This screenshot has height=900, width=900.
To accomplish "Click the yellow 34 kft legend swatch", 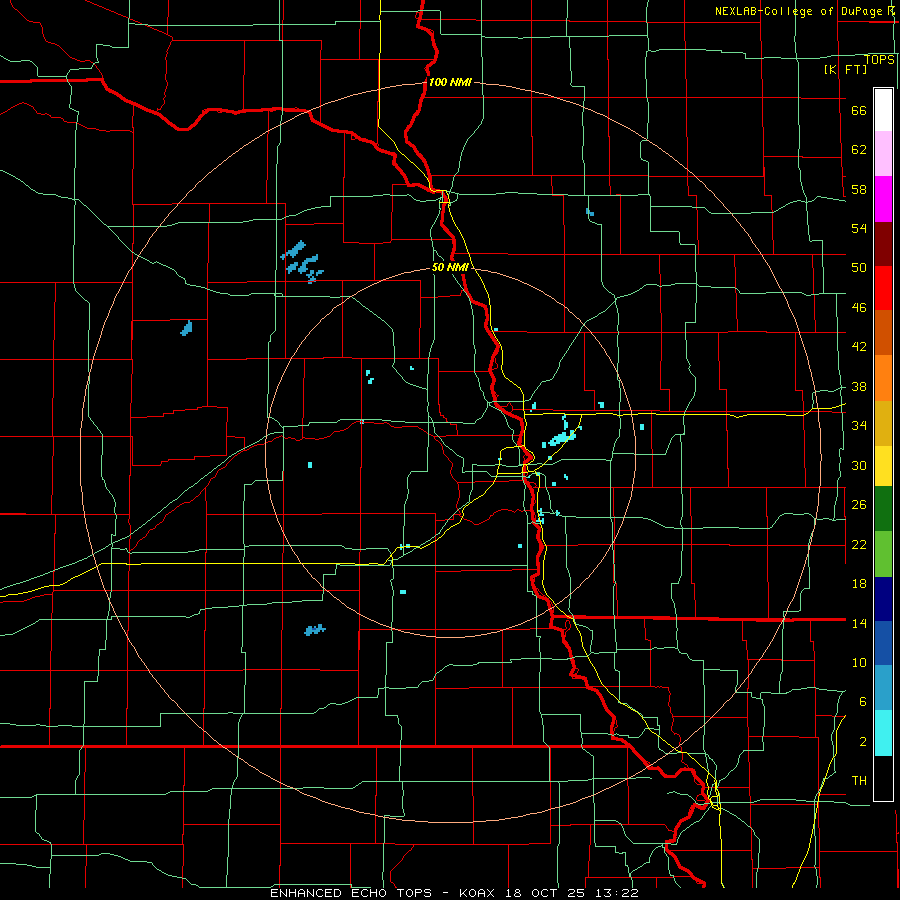I will click(x=883, y=465).
